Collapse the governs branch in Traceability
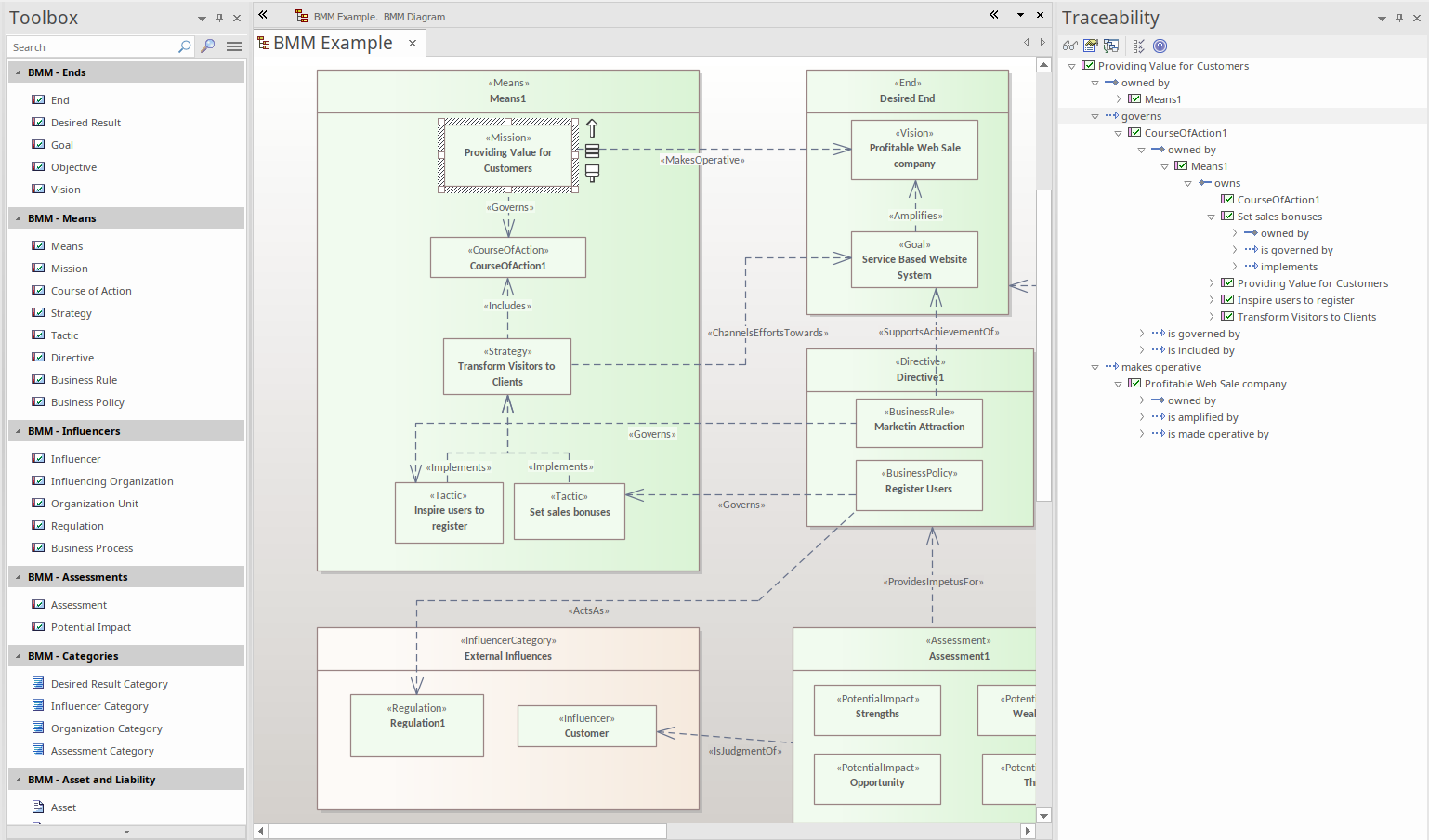Screen dimensions: 1429x840 pos(1095,116)
